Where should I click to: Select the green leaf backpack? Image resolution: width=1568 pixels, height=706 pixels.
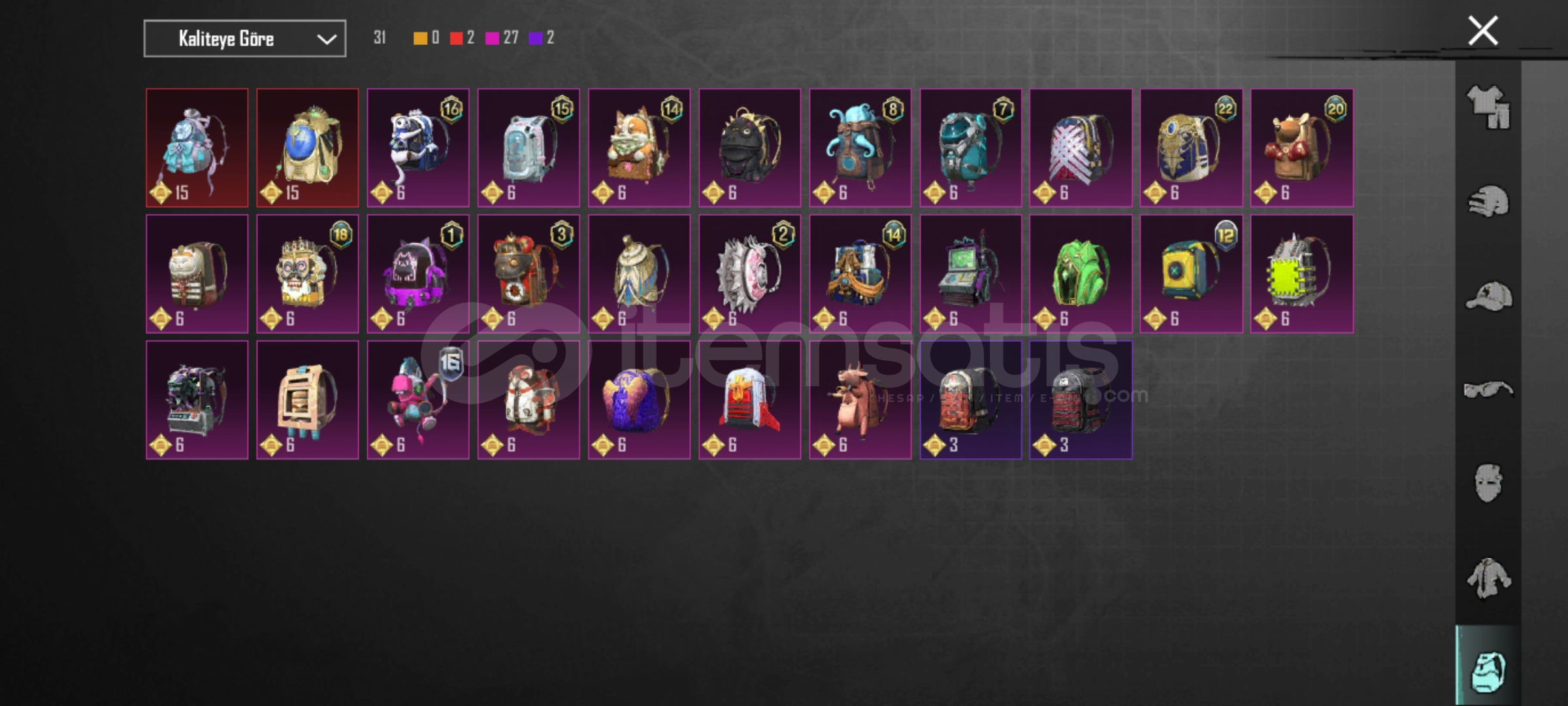click(1081, 274)
